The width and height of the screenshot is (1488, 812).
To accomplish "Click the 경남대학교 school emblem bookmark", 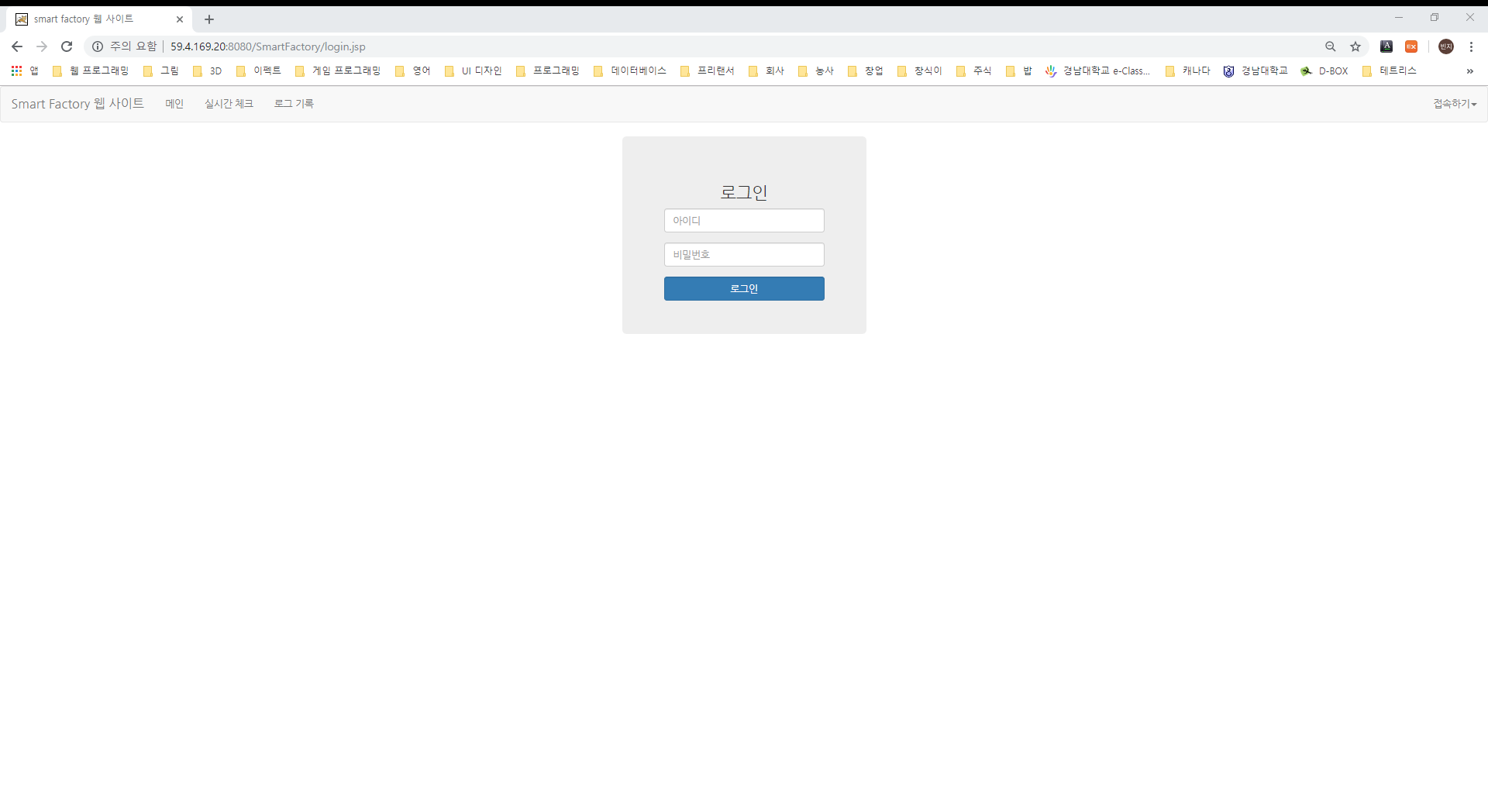I will (x=1256, y=71).
